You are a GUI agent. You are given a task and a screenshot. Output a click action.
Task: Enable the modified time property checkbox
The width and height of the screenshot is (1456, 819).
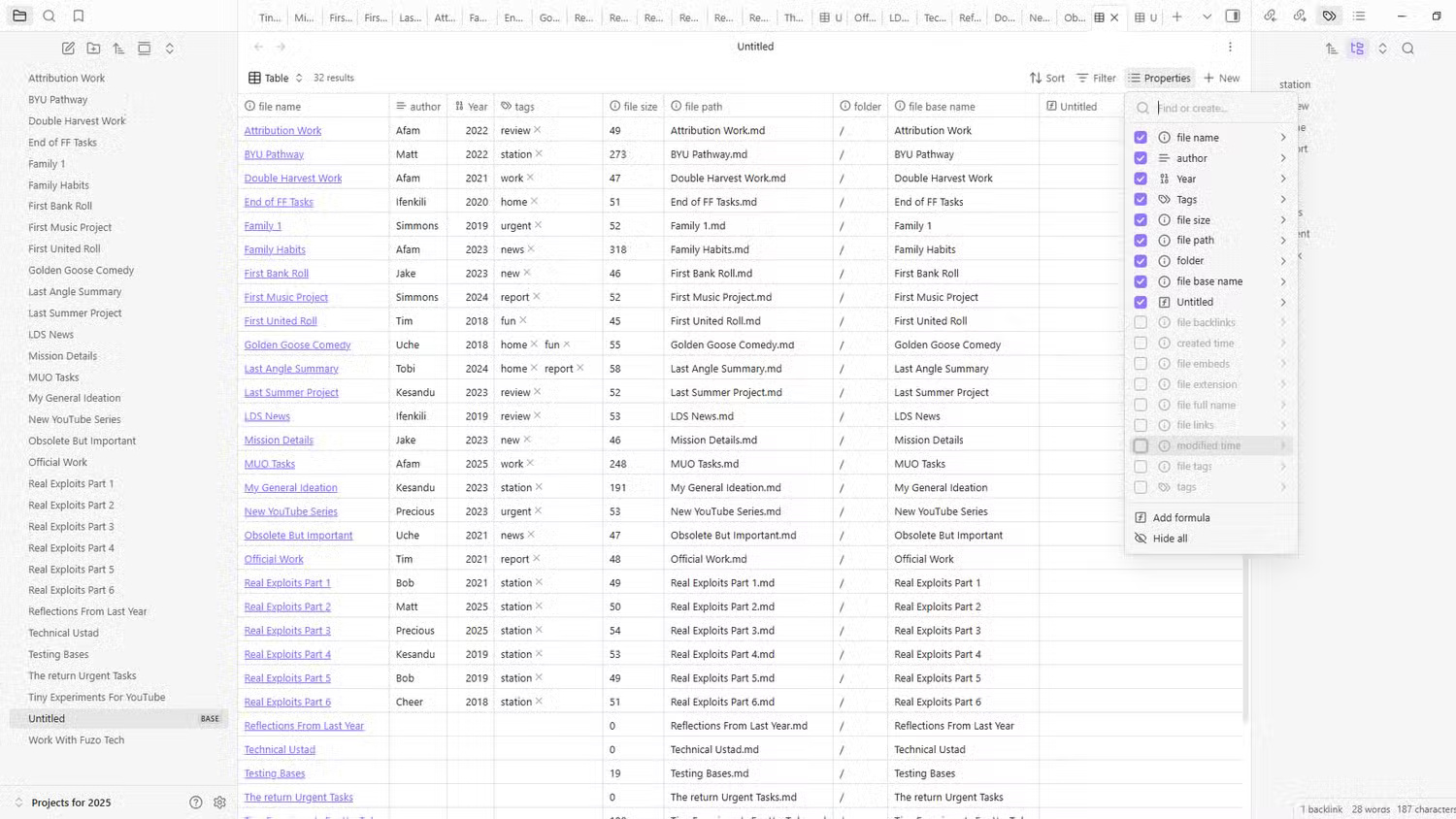click(x=1141, y=445)
